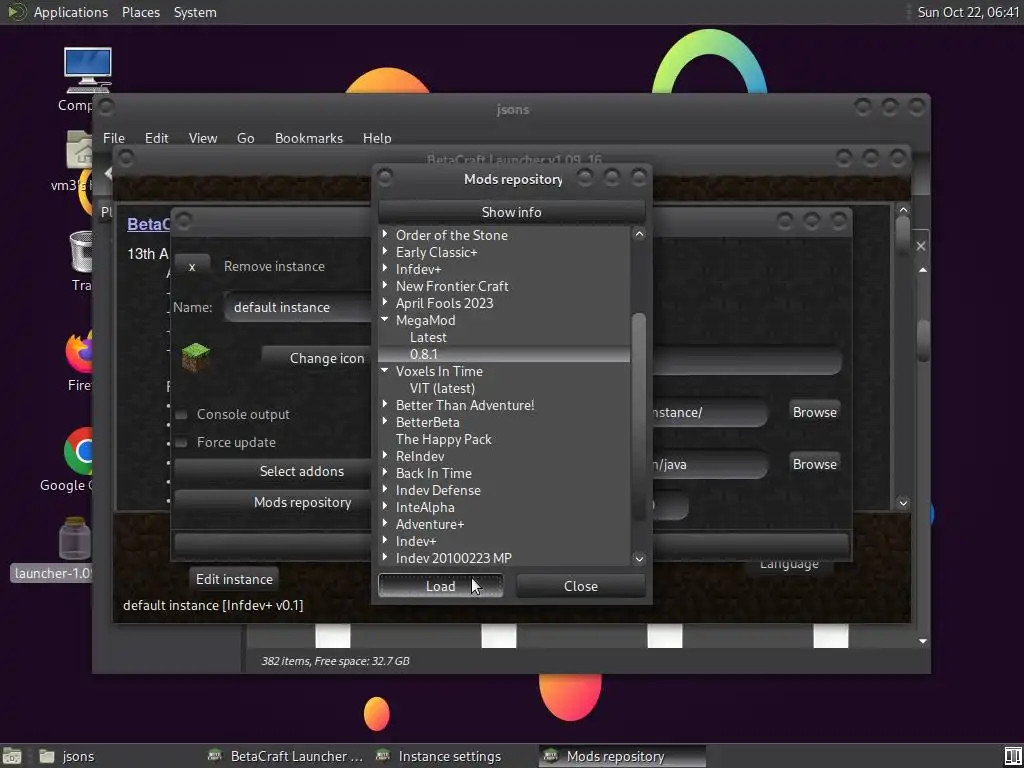The image size is (1024, 768).
Task: Click Google Chrome desktop icon
Action: [80, 451]
